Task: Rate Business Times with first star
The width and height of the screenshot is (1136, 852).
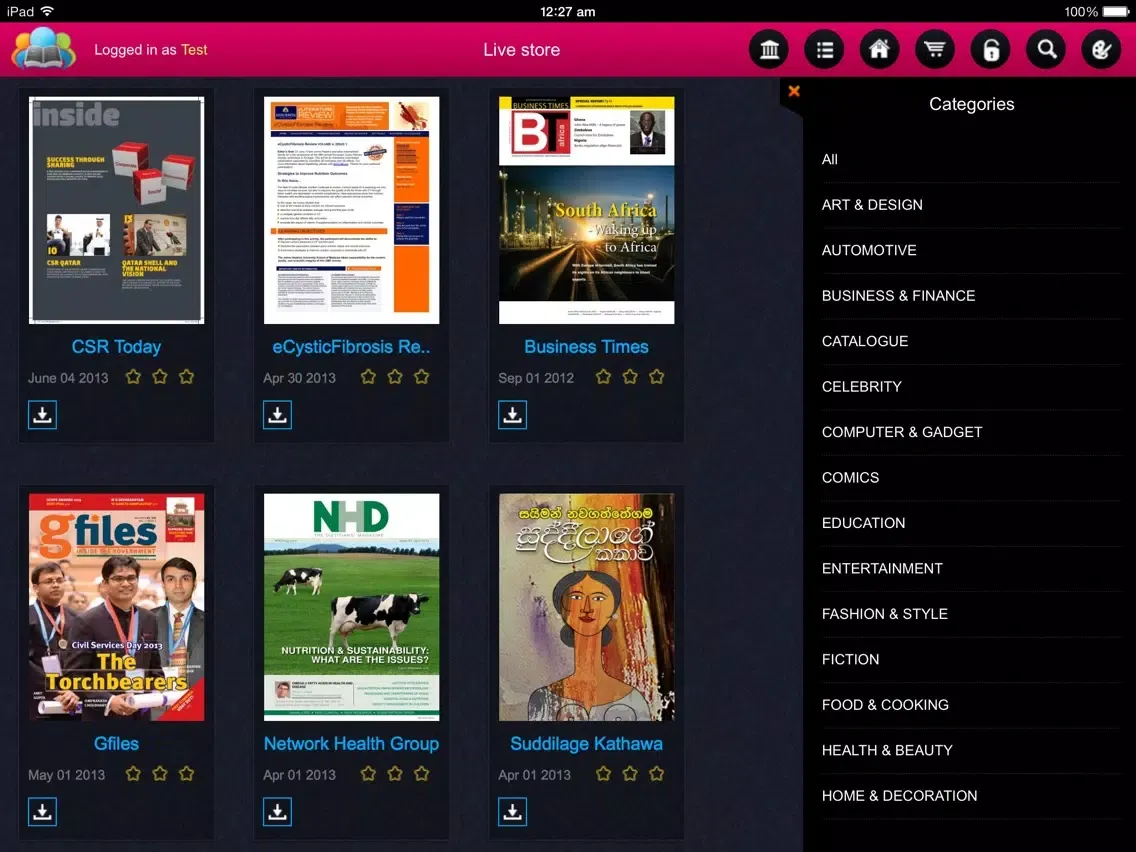Action: pyautogui.click(x=604, y=377)
